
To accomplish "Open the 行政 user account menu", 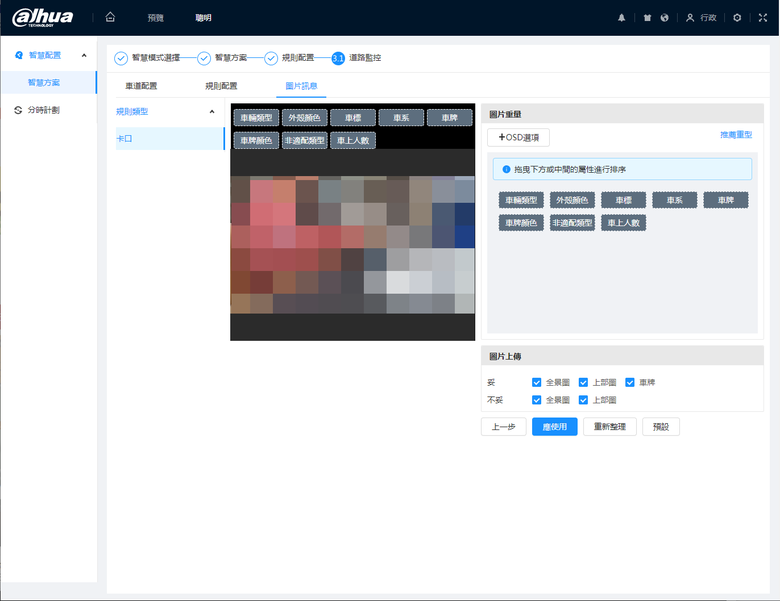I will (701, 18).
